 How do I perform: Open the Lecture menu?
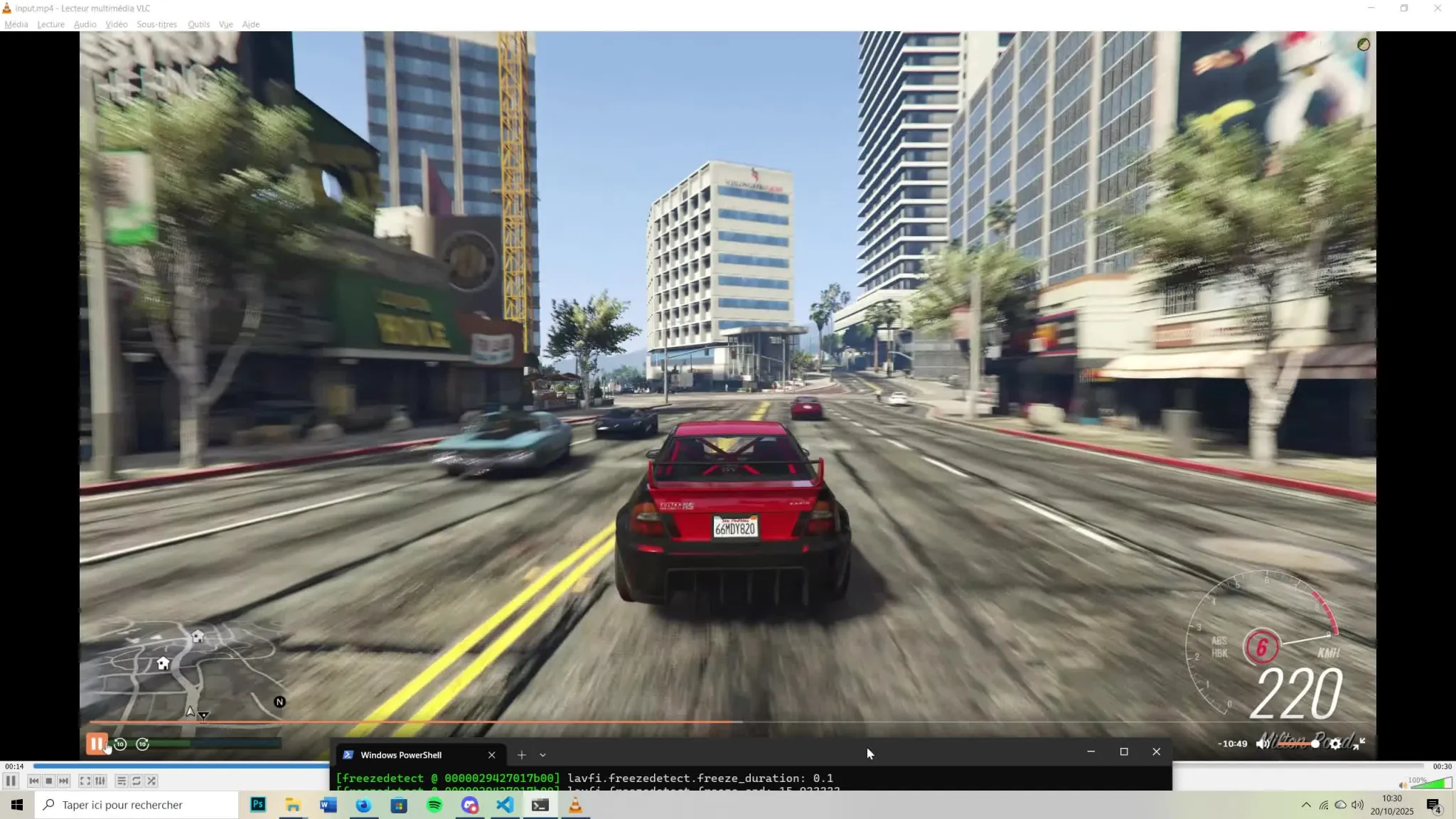coord(50,24)
